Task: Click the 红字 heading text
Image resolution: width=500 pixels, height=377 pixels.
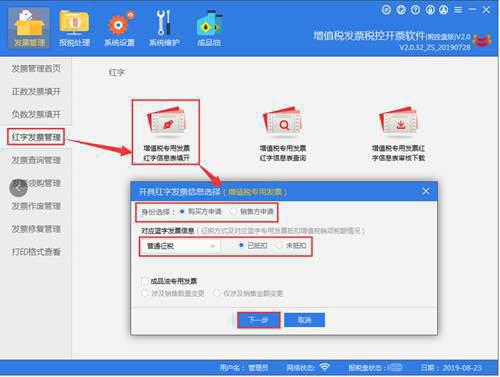Action: [117, 72]
